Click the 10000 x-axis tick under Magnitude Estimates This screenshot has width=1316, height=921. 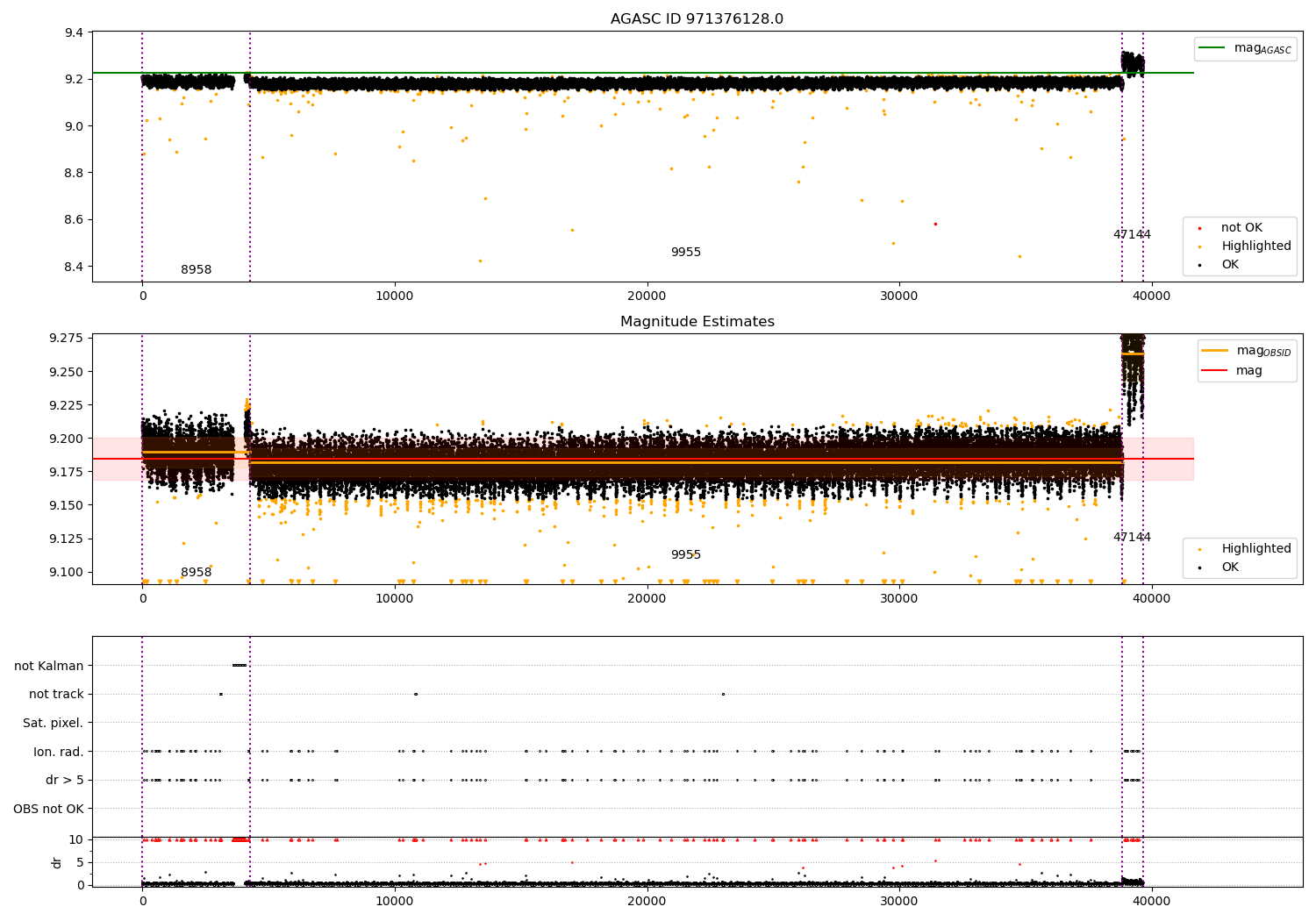[395, 599]
